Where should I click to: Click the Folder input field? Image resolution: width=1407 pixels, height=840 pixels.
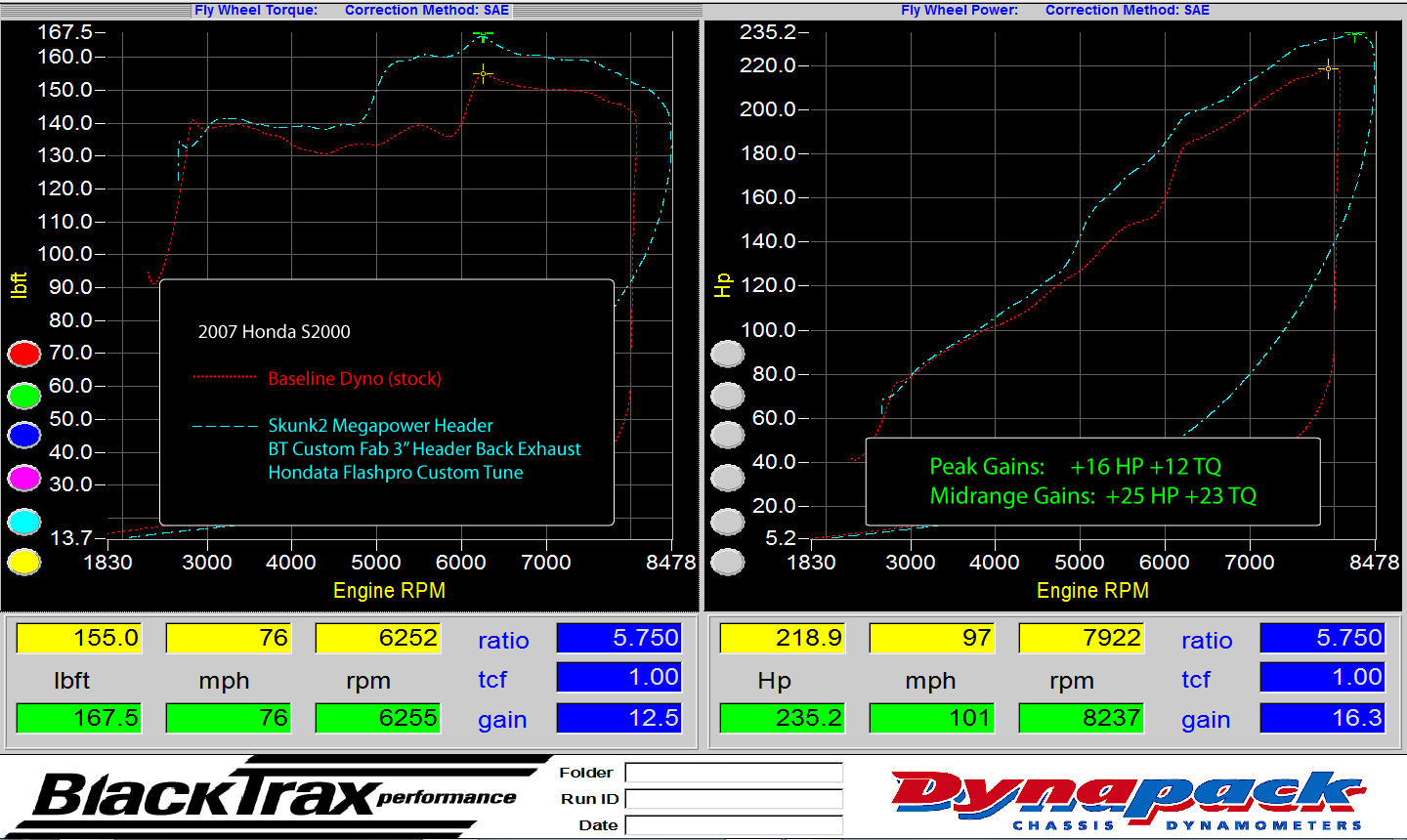point(735,772)
